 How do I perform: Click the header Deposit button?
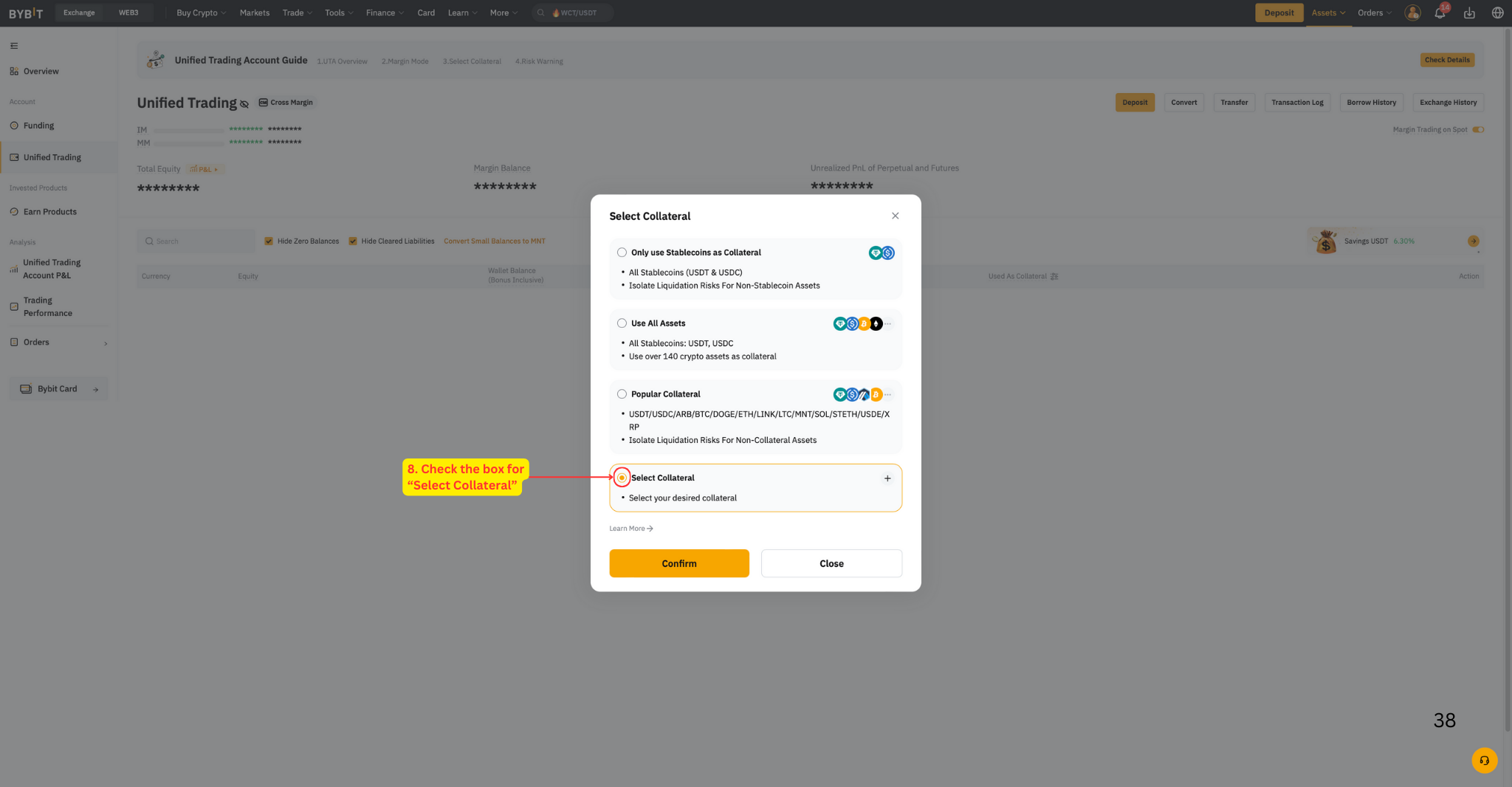1279,13
